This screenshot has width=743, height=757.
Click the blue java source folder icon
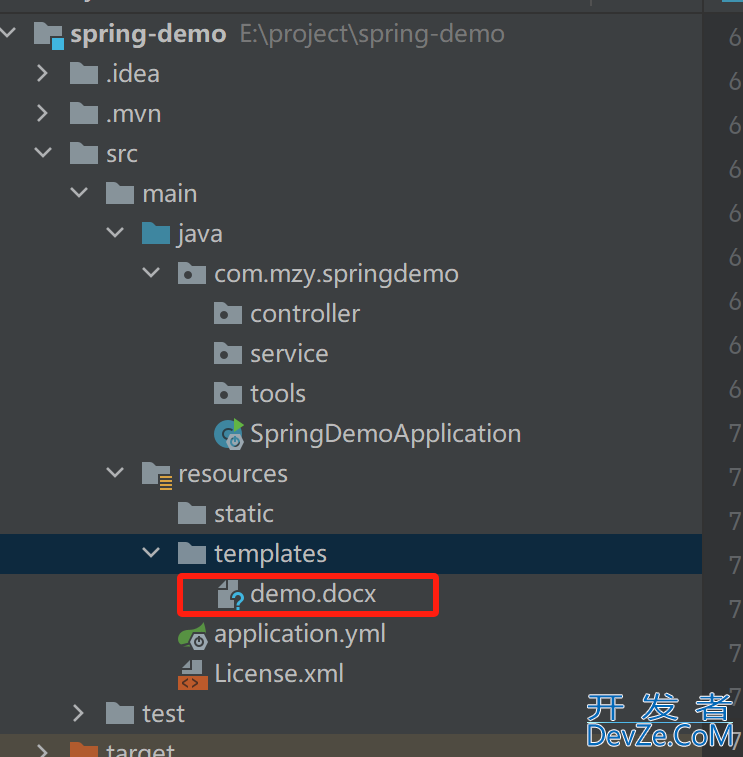156,234
